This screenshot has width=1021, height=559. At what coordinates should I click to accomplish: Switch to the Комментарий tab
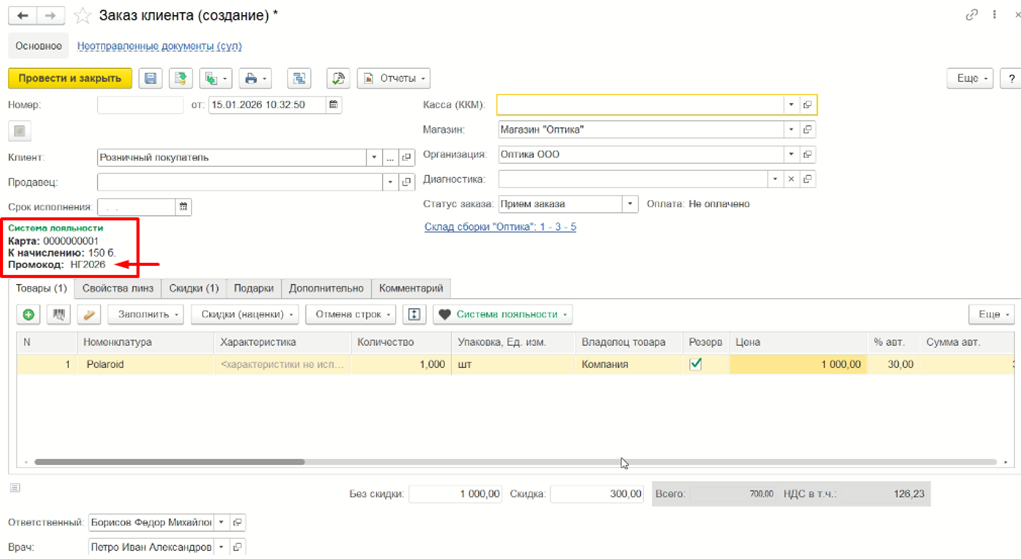(411, 288)
